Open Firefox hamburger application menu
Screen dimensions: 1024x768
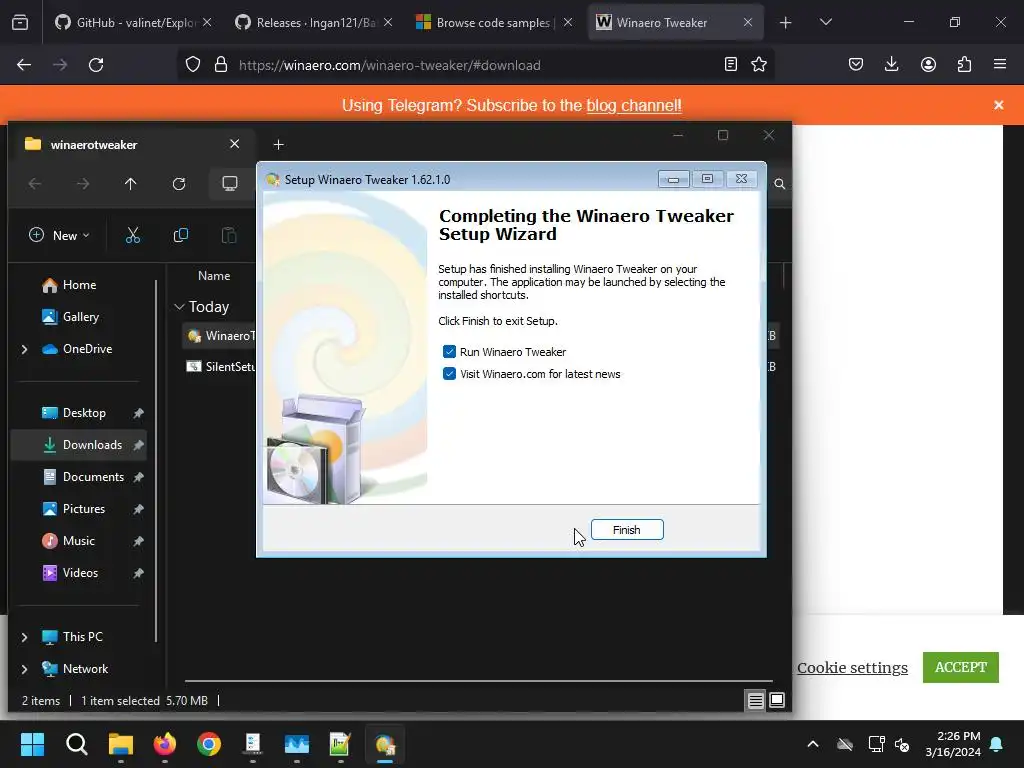1000,64
